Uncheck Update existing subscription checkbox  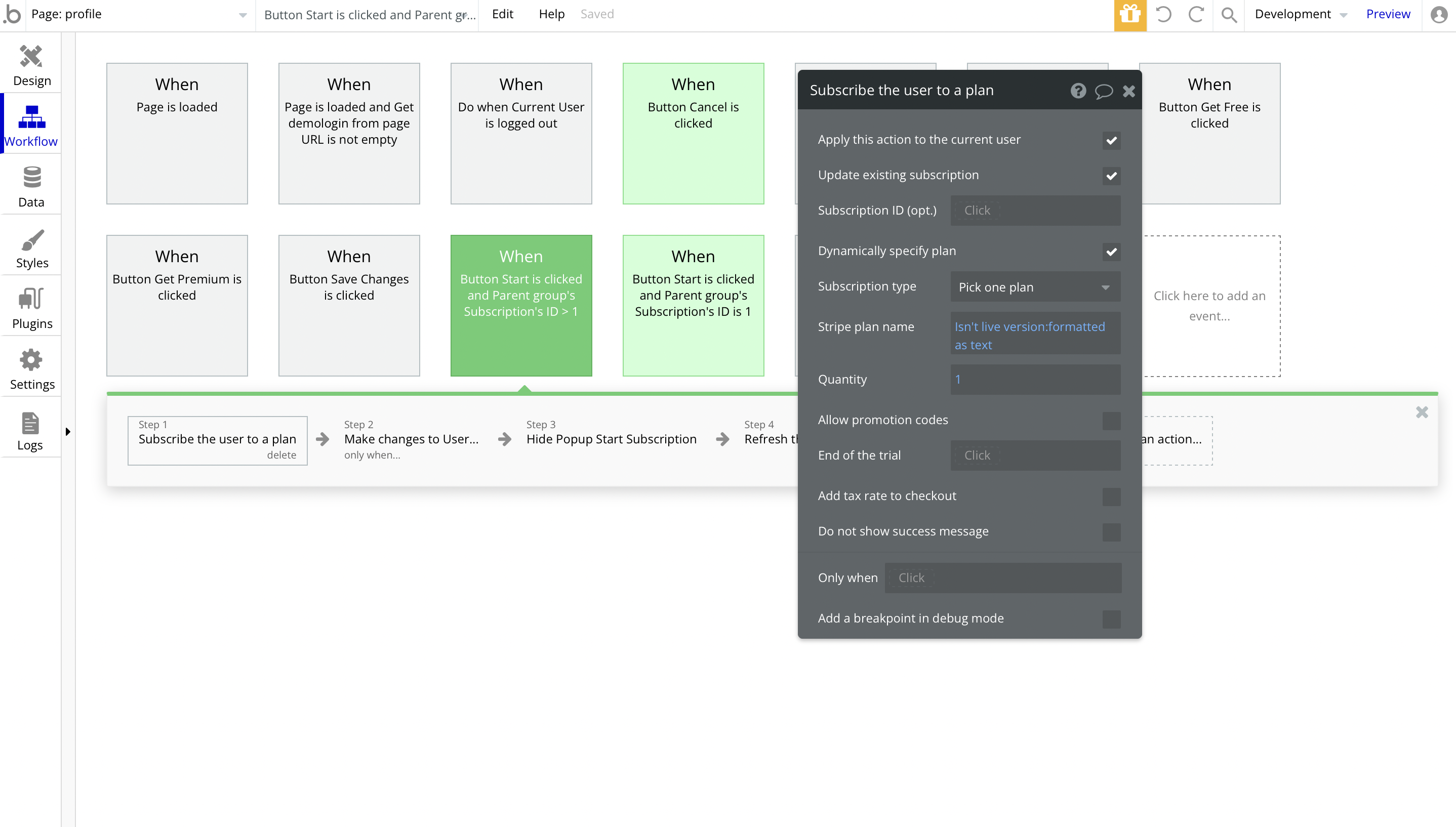[1111, 176]
